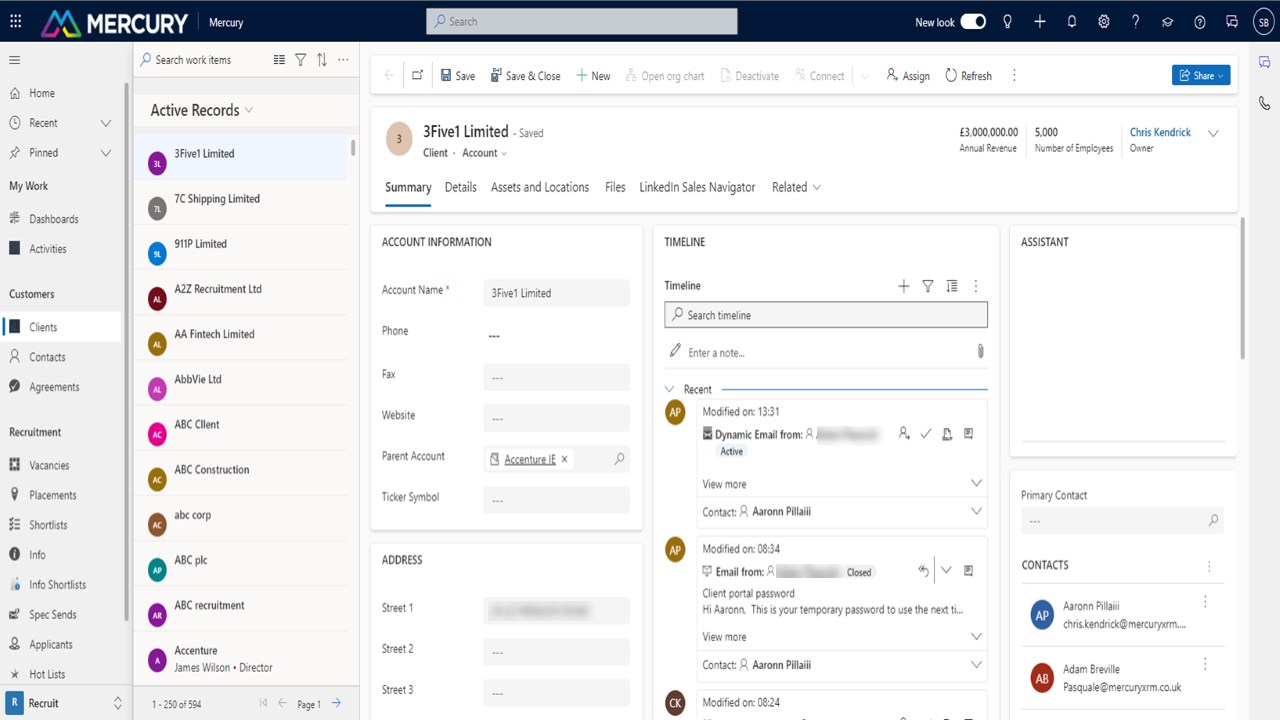The width and height of the screenshot is (1280, 720).
Task: Reply to the Client portal password email
Action: coord(923,571)
